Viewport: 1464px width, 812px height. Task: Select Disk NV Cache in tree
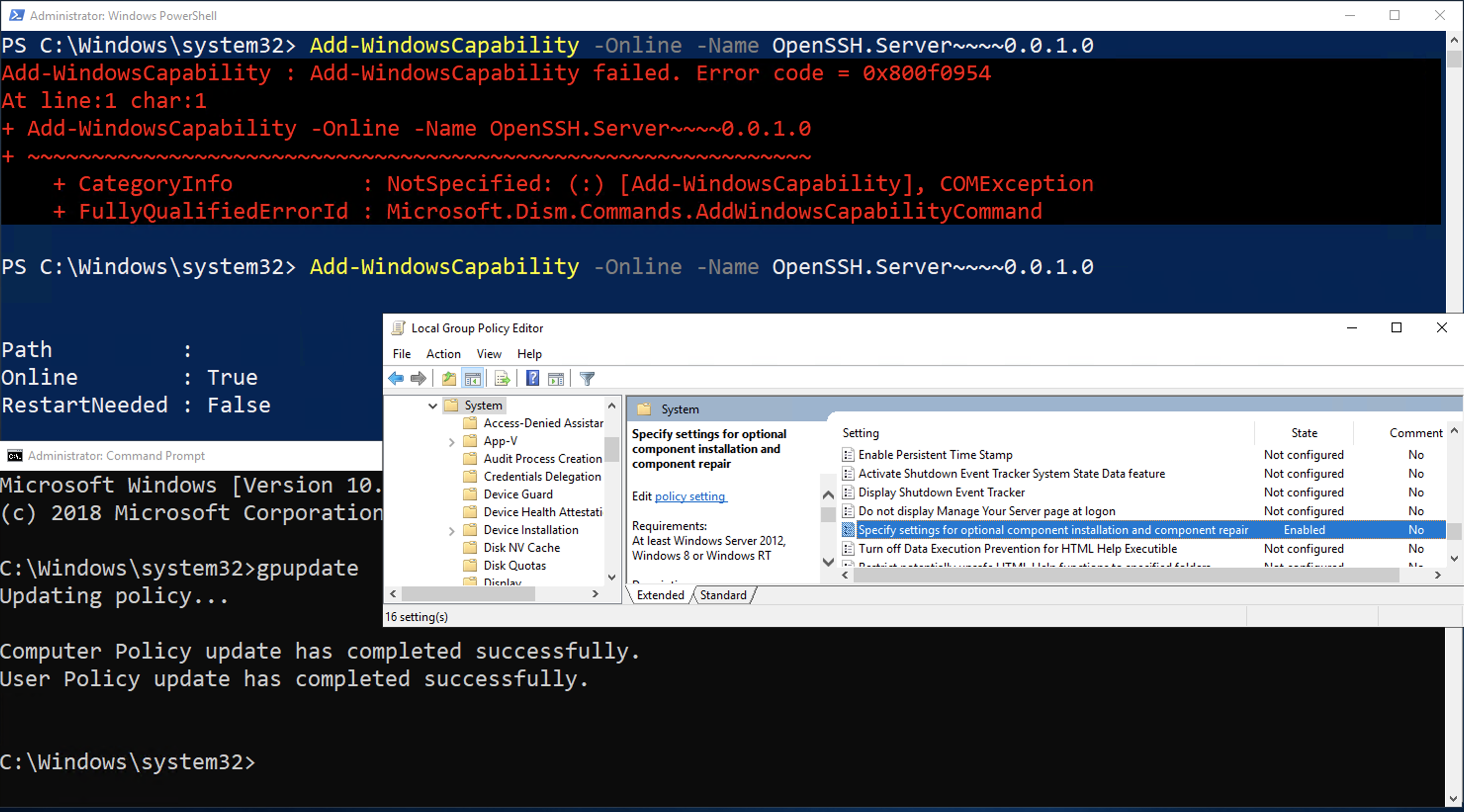tap(522, 548)
